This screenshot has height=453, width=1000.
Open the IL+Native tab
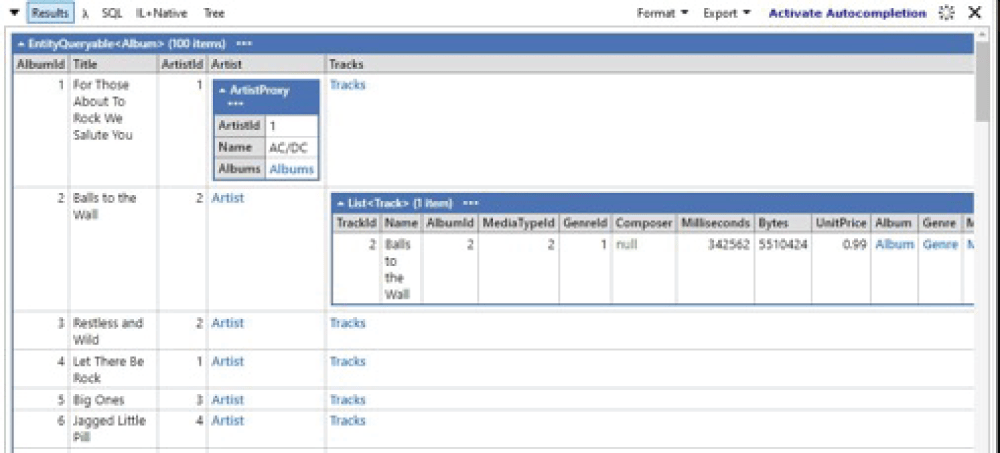pos(161,13)
